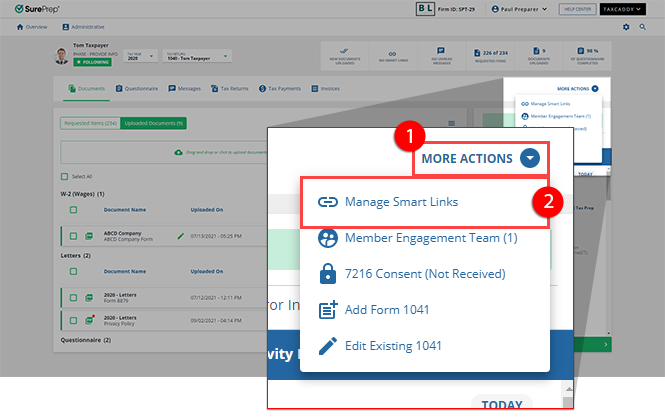665x417 pixels.
Task: Click the date 07/13/2021 - 05:25 PM
Action: 216,236
